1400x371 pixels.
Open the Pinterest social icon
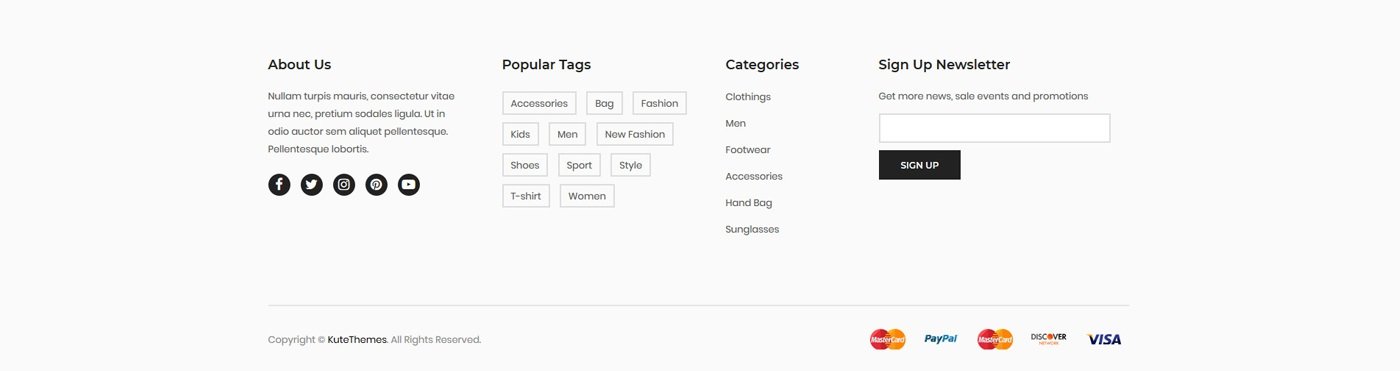(x=376, y=184)
